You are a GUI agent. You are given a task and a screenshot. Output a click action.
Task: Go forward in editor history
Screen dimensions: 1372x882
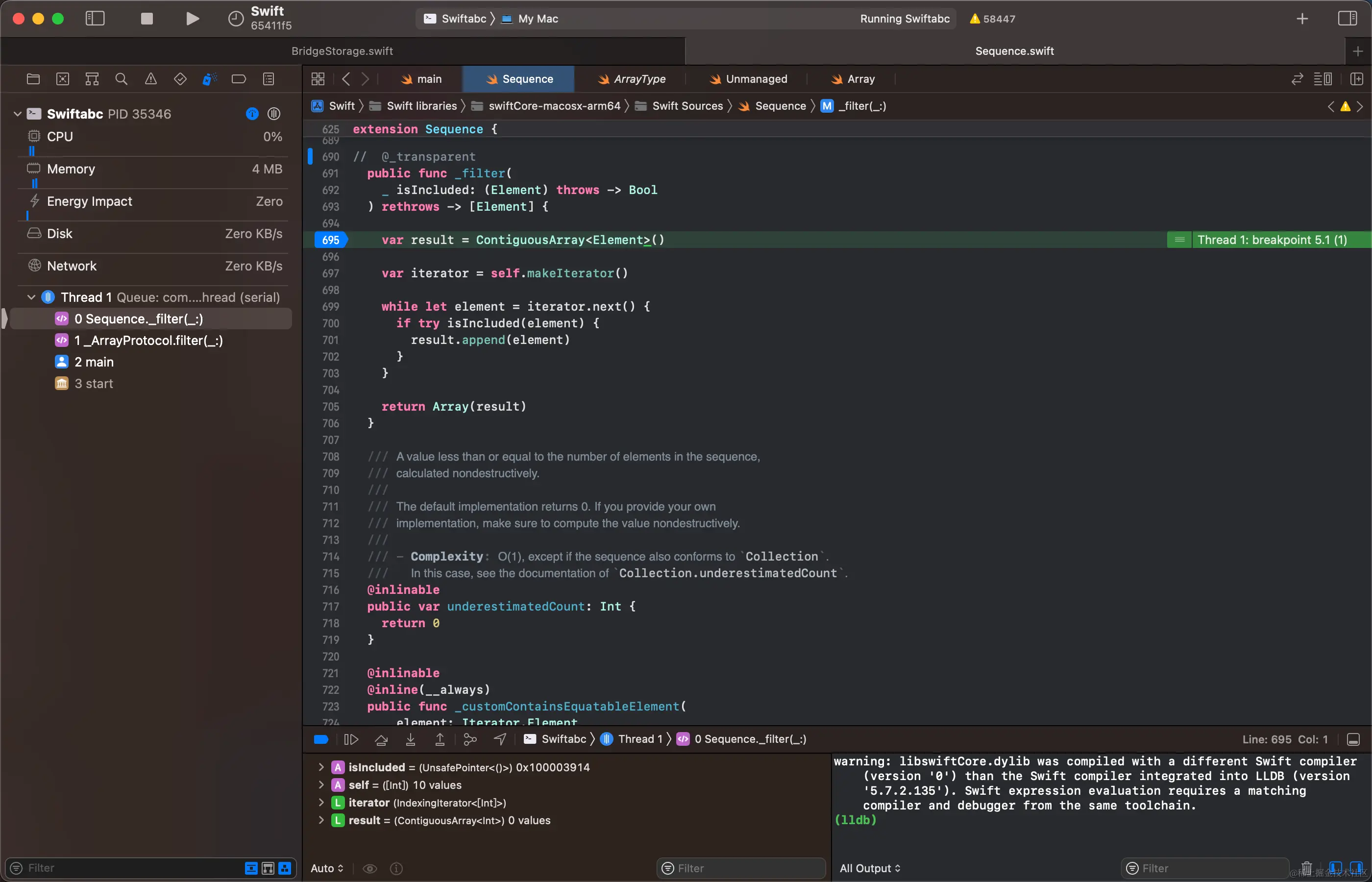point(366,79)
